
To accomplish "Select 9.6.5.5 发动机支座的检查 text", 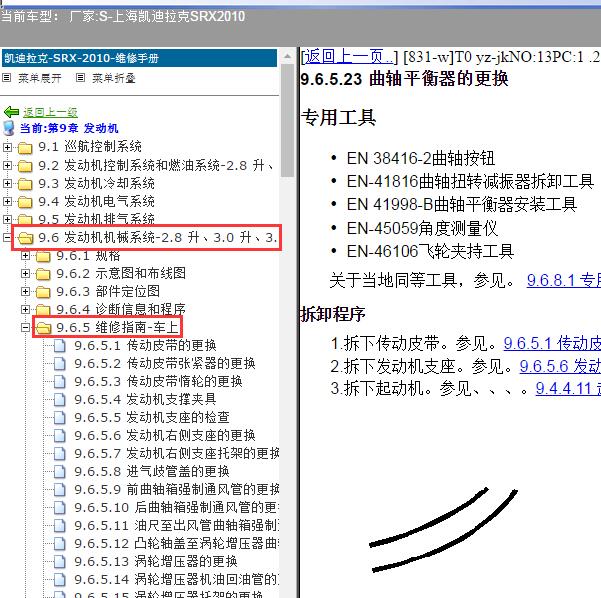I will point(152,417).
